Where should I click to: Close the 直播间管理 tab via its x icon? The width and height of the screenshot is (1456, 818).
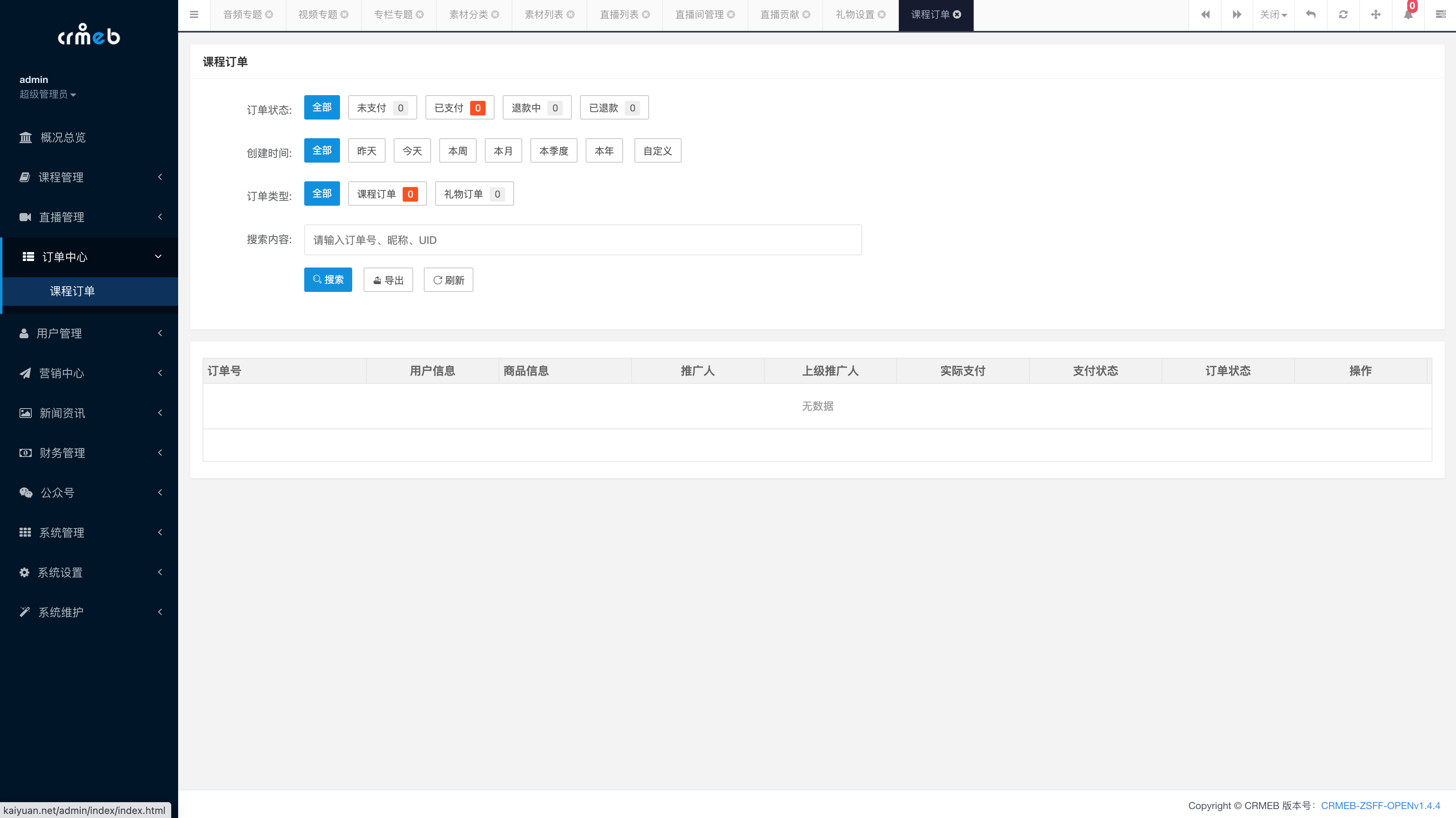tap(731, 15)
